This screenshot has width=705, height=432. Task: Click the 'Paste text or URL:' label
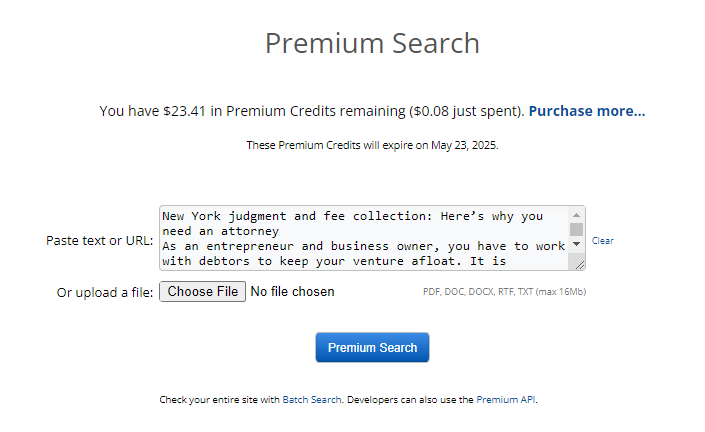coord(99,241)
